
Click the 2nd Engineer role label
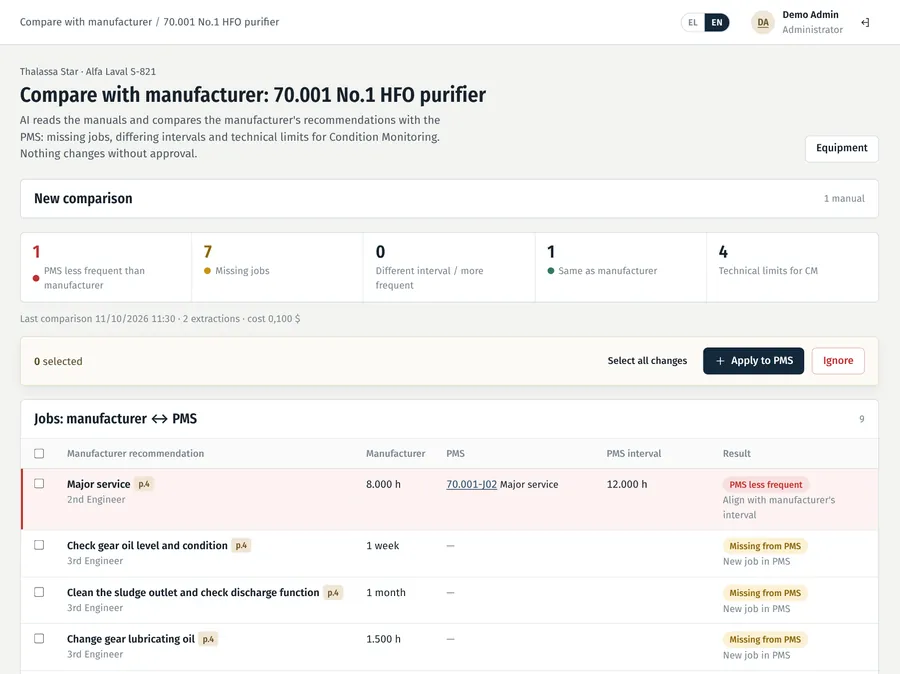[96, 499]
